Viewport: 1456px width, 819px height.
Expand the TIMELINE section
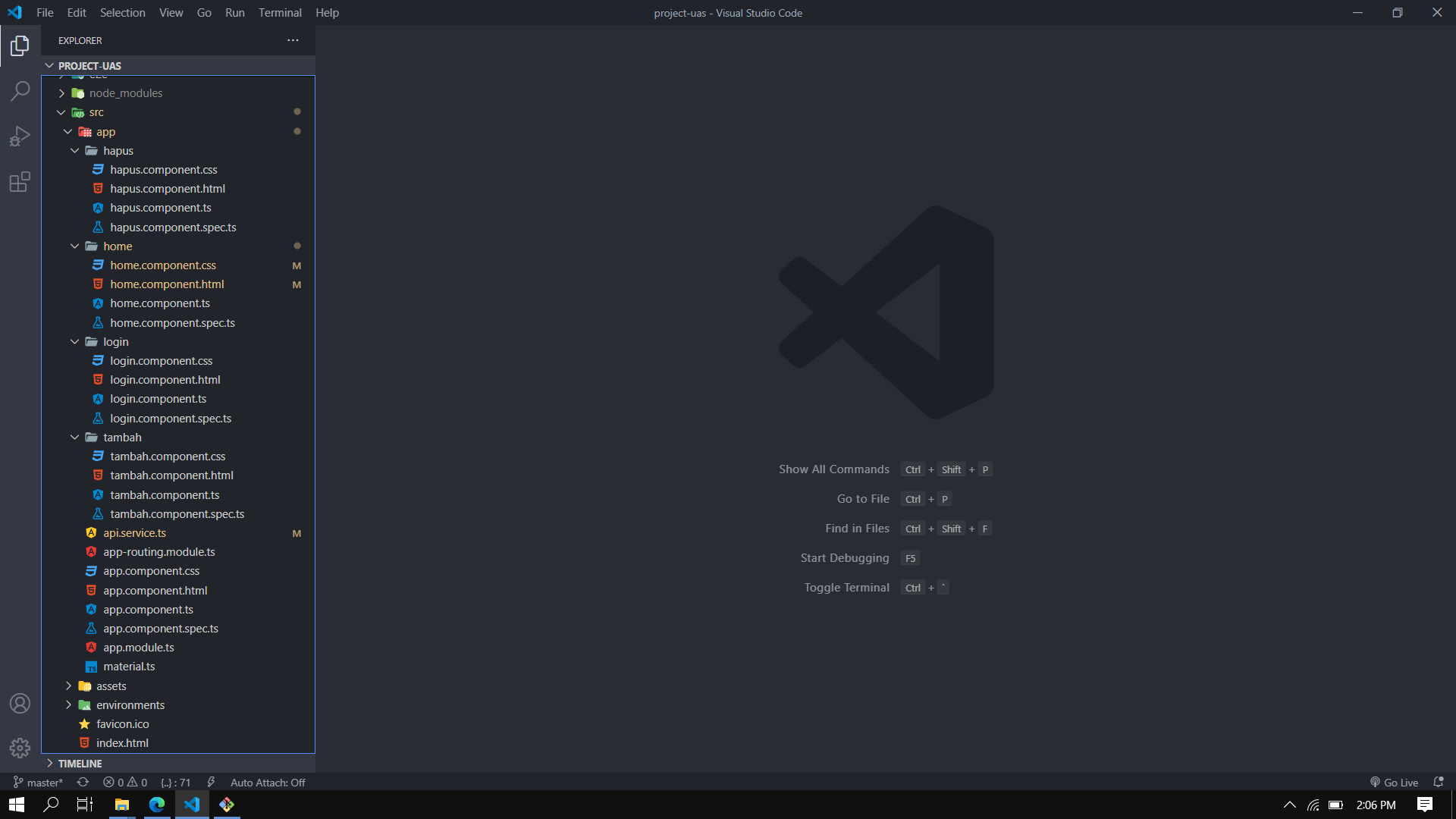coord(80,763)
